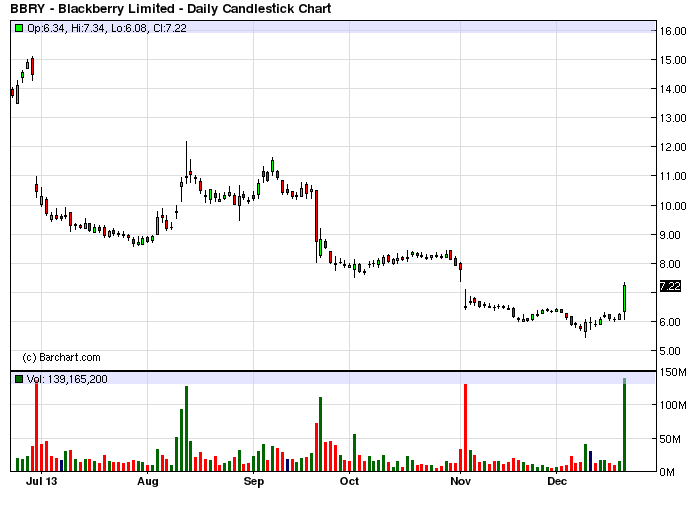Click the 14.00 price axis label
700x512 pixels.
click(x=673, y=89)
